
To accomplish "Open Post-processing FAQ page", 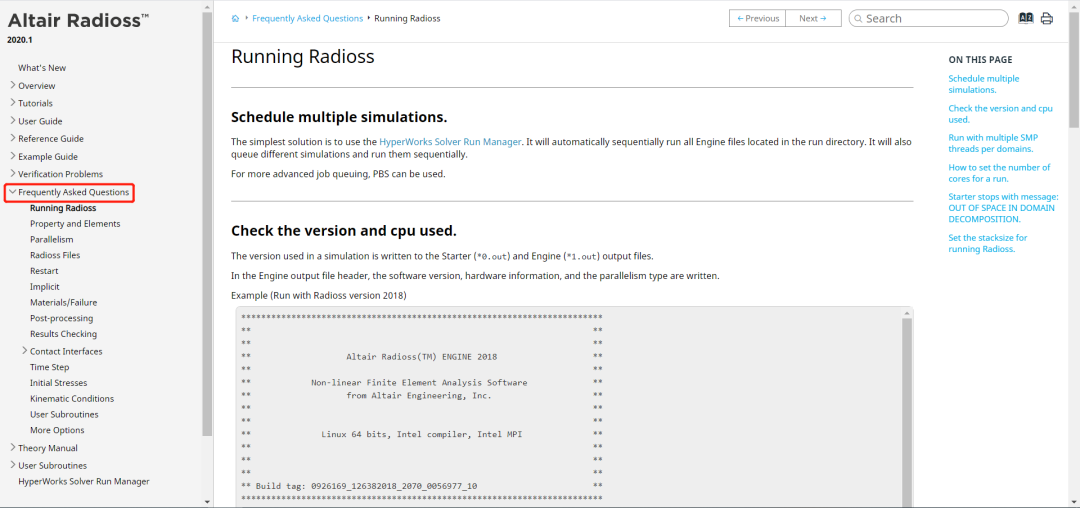I will [61, 318].
